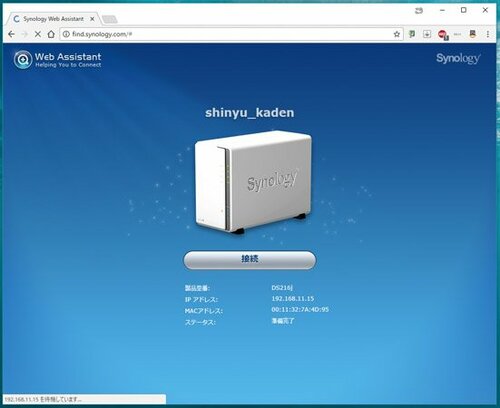Close the Synology Web Assistant tab
Viewport: 500px width, 408px height.
pos(92,19)
